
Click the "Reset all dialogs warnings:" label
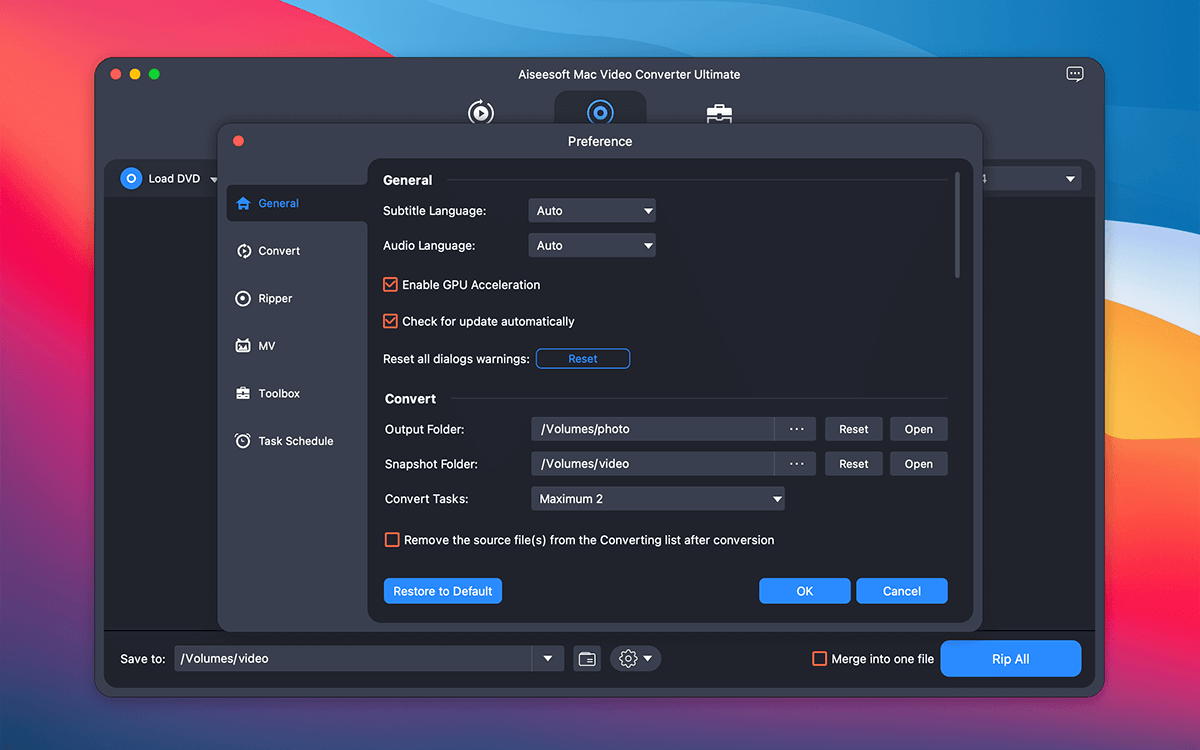click(456, 359)
